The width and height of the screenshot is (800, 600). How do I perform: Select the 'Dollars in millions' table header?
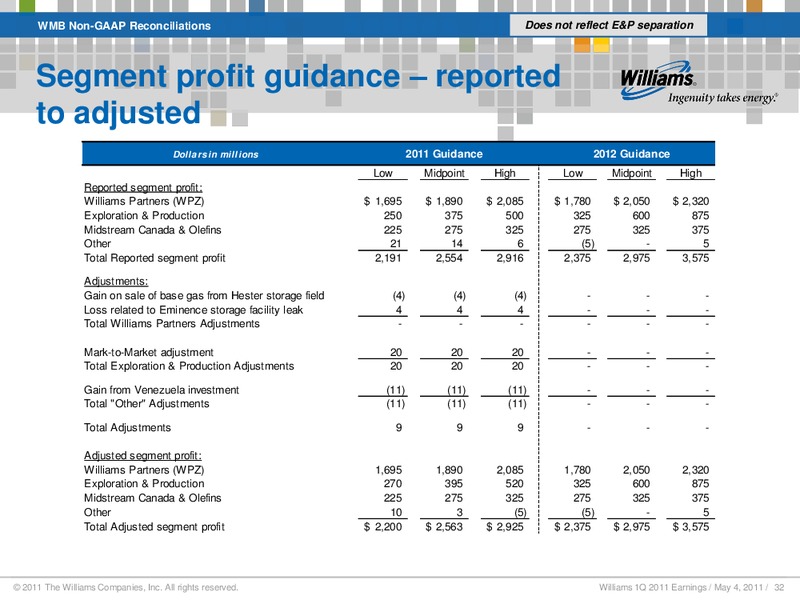(x=215, y=154)
